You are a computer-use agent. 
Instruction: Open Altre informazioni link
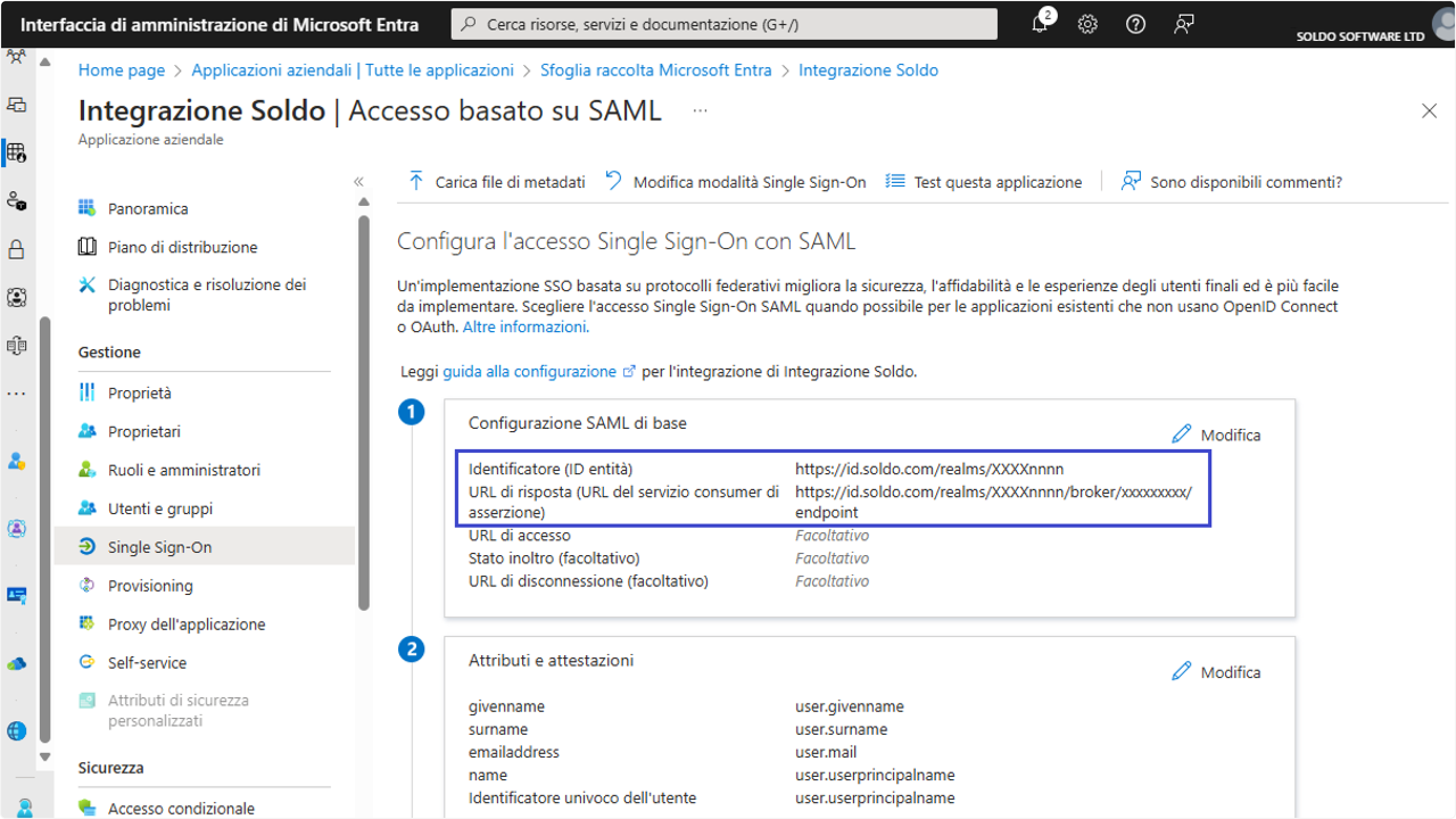(526, 327)
